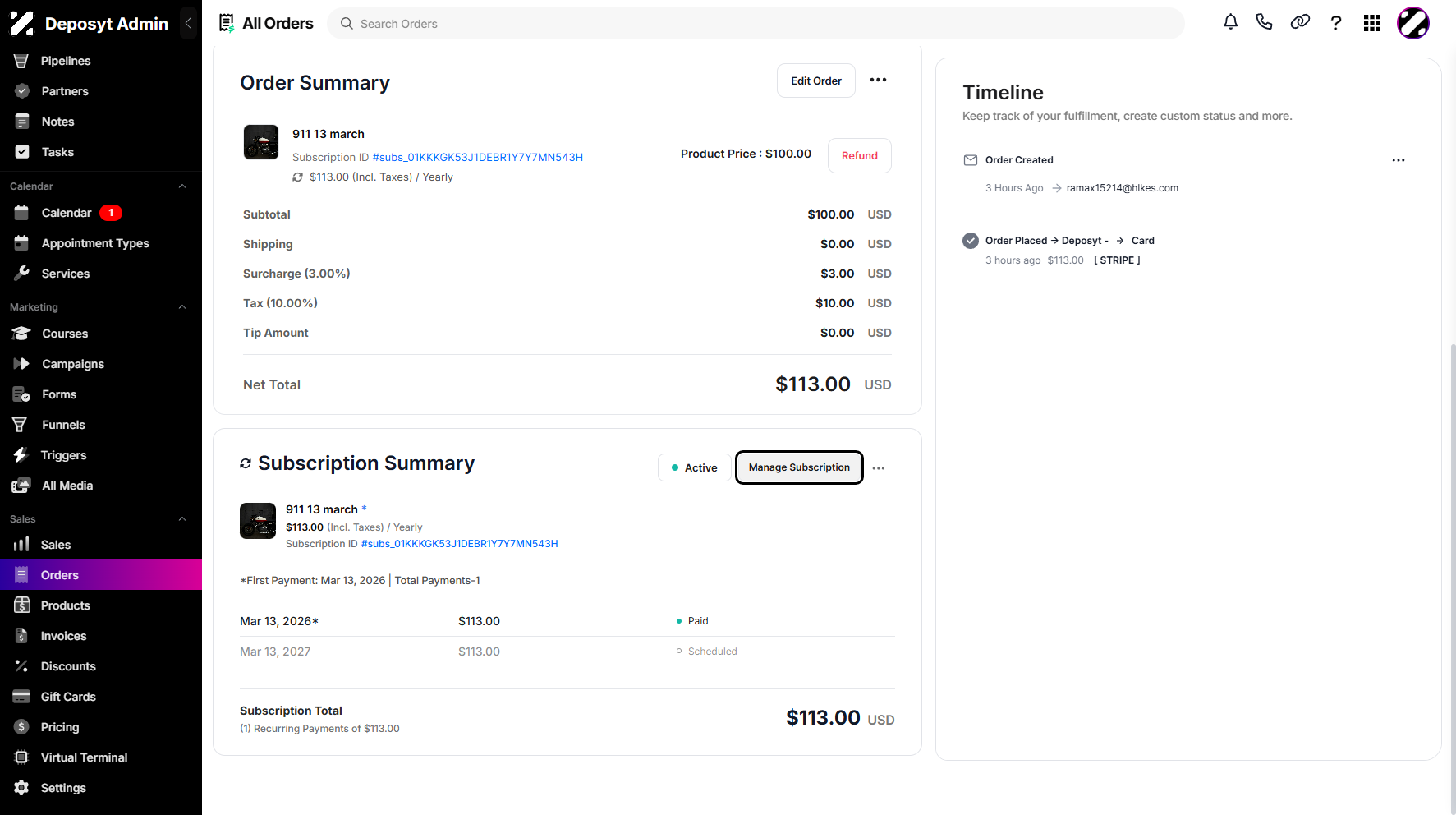Open Notes in the sidebar
Viewport: 1456px width, 815px height.
(x=101, y=122)
